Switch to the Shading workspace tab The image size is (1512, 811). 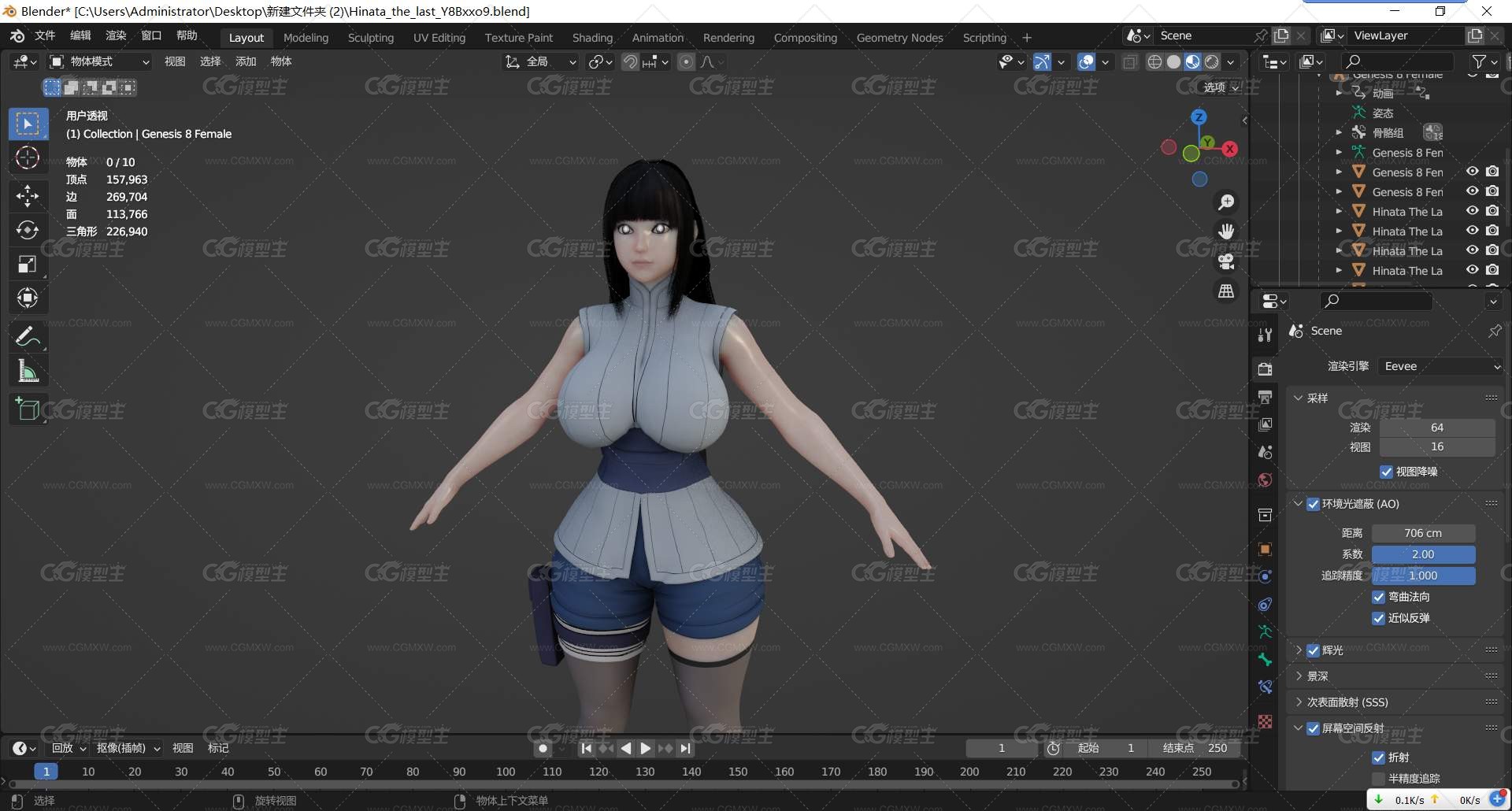[x=592, y=38]
